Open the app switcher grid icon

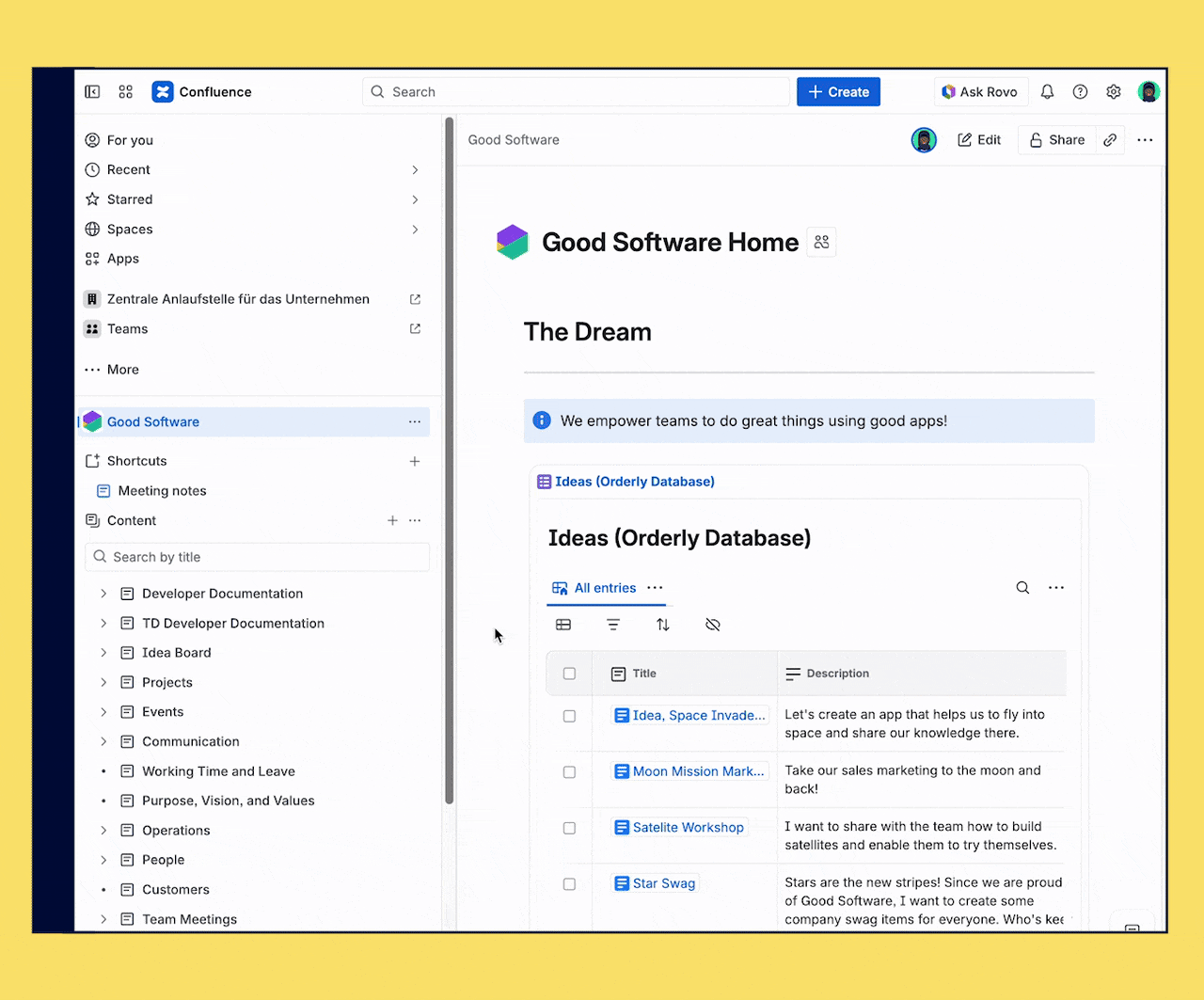pos(126,92)
